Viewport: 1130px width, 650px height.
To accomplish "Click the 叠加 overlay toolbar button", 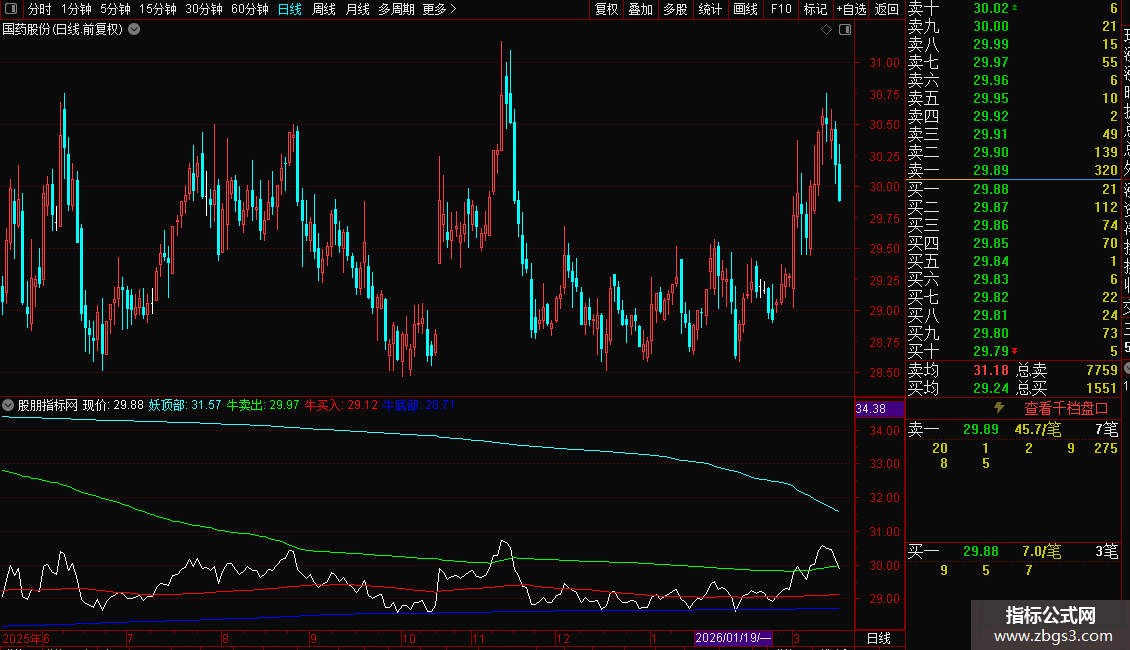I will point(640,9).
